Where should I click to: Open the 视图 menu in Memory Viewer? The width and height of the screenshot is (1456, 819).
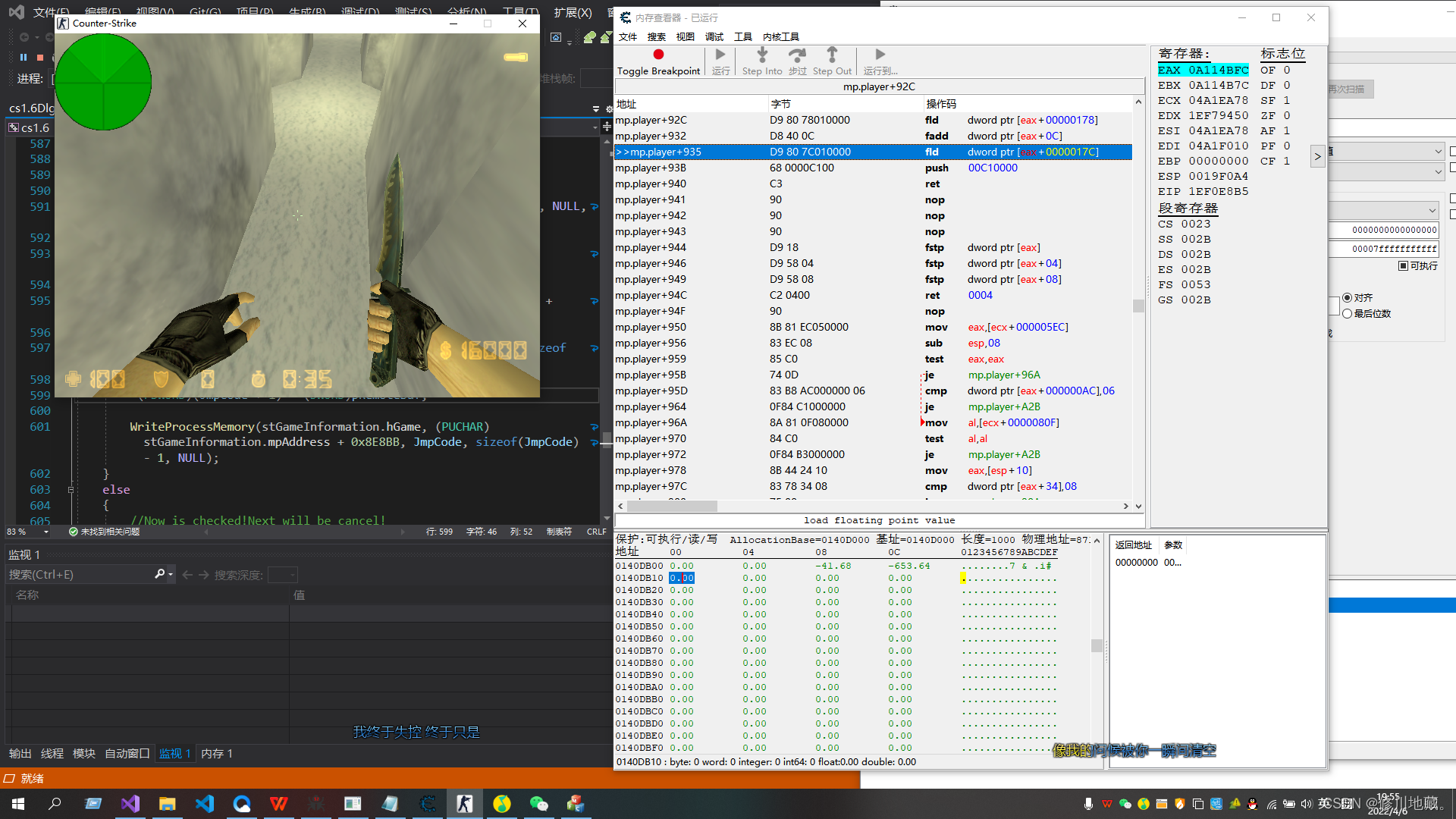(x=686, y=36)
